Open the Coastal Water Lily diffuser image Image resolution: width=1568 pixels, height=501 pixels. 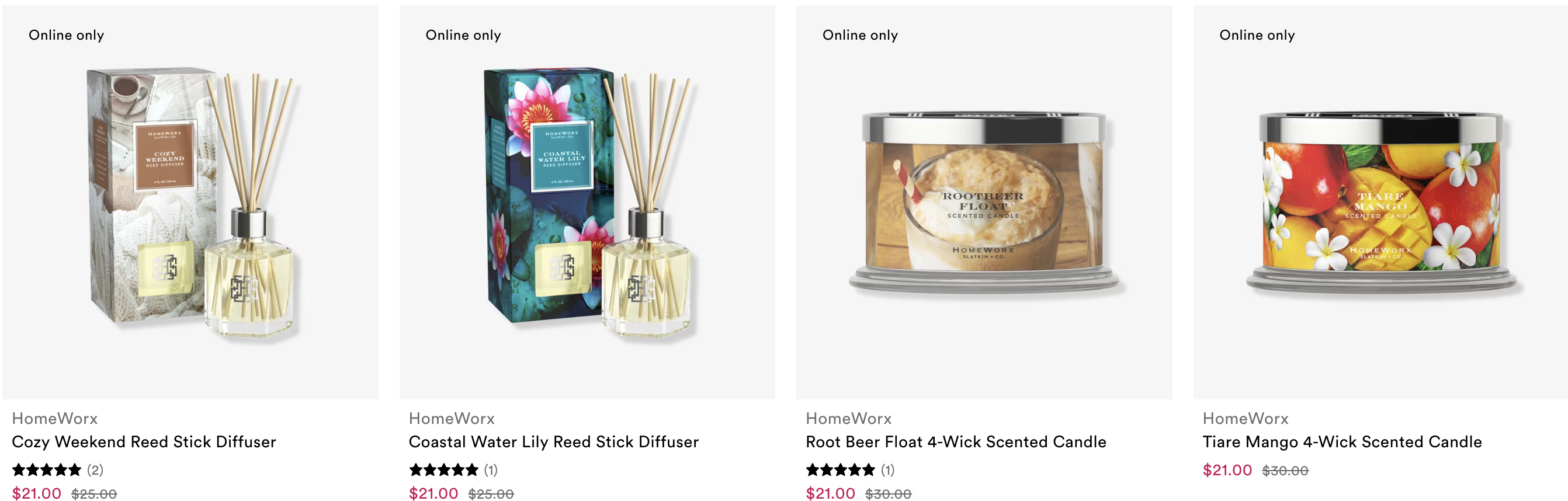click(x=587, y=202)
